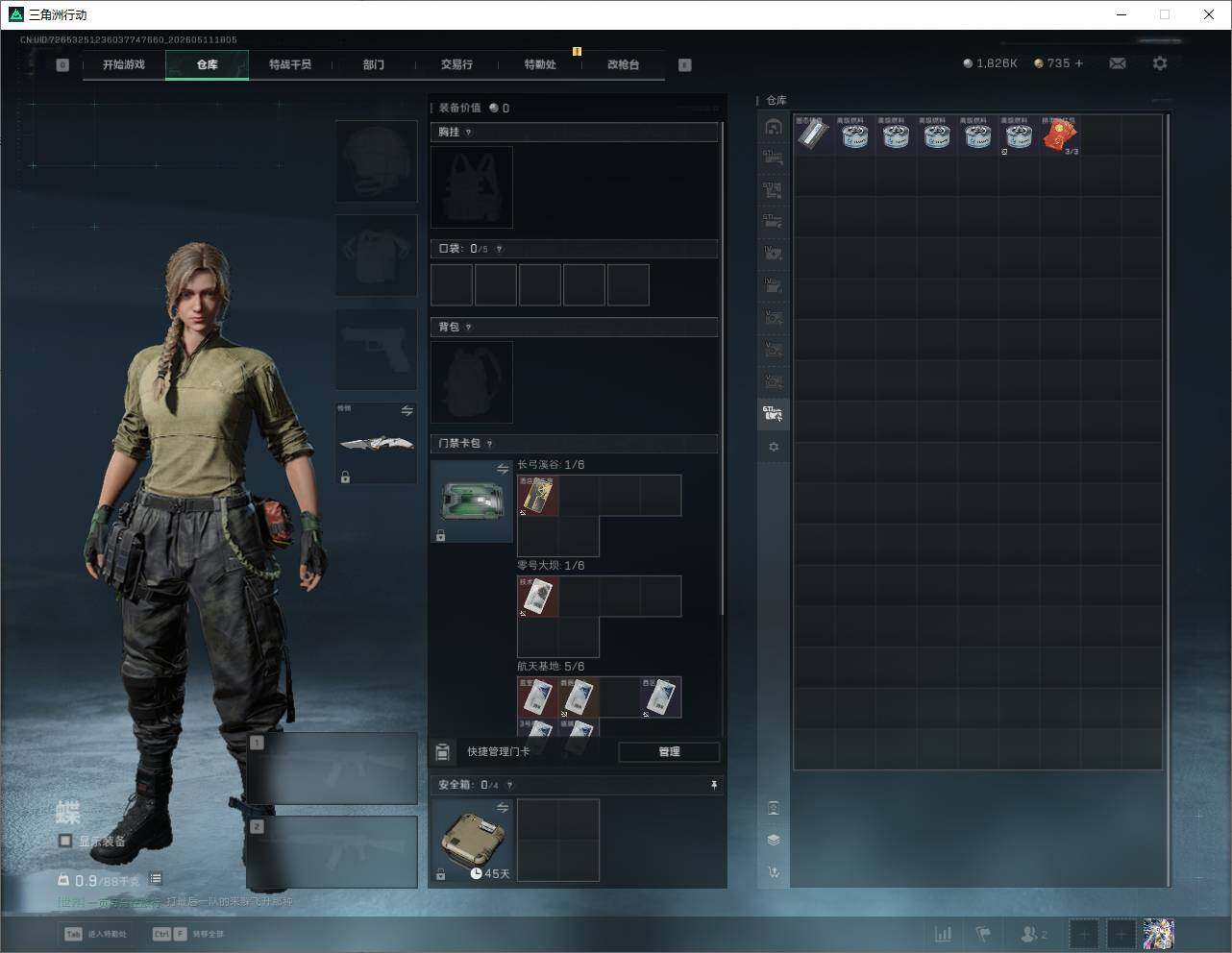The width and height of the screenshot is (1232, 953).
Task: Click the 进入特勤处 Tab shortcut
Action: tap(95, 934)
